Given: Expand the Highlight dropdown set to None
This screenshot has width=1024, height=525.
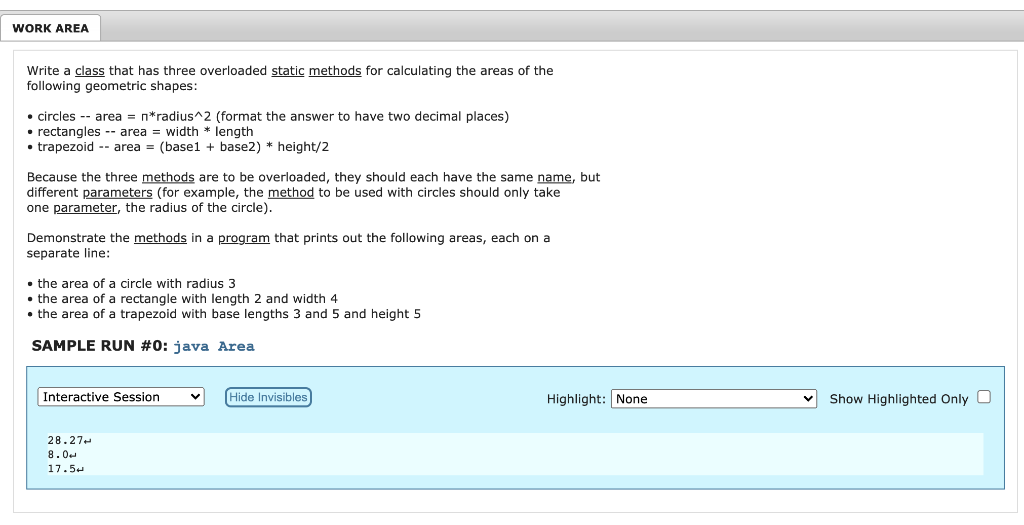Looking at the screenshot, I should (x=714, y=399).
